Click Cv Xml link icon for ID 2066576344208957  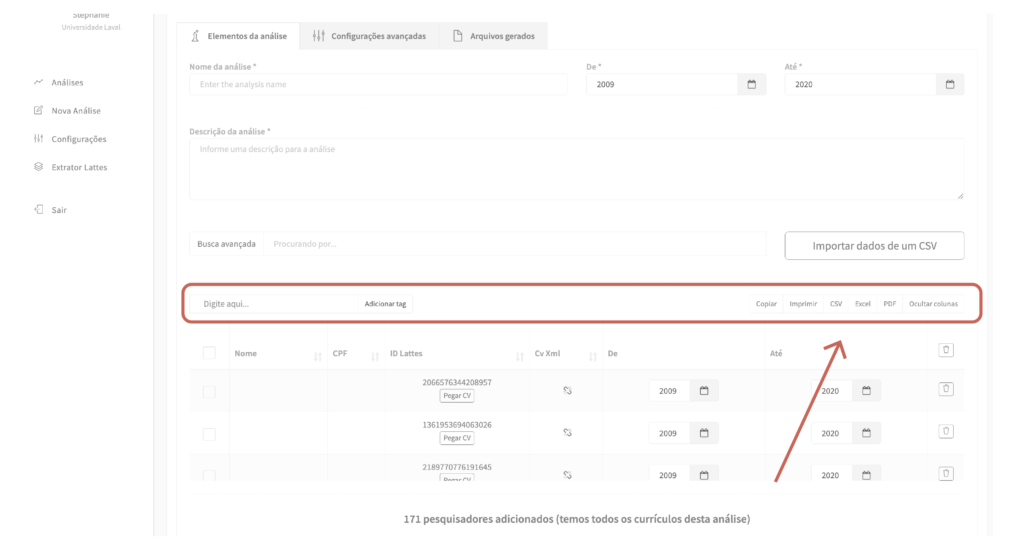pos(566,391)
